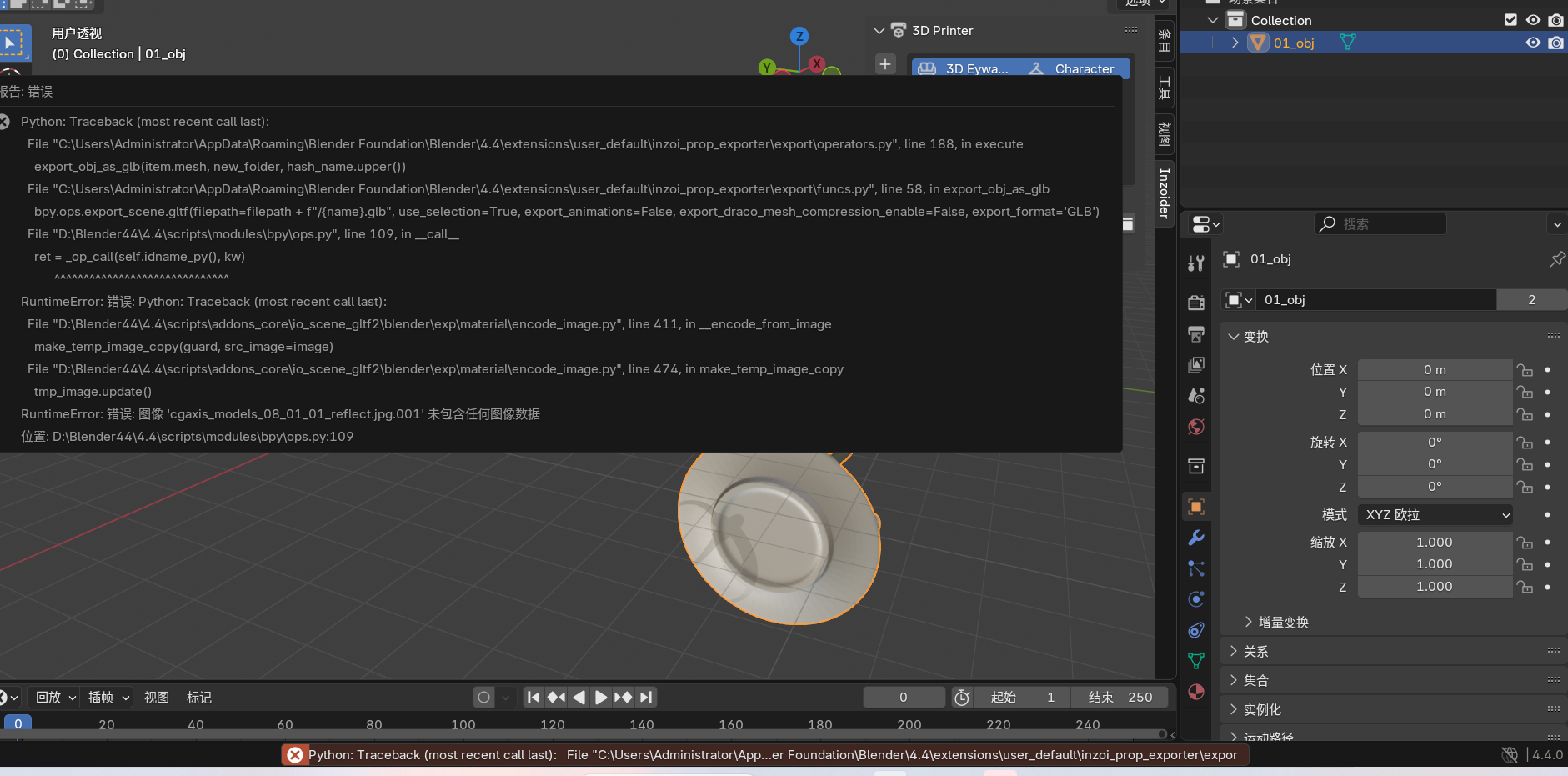The height and width of the screenshot is (776, 1568).
Task: Jump to the timeline start frame
Action: pyautogui.click(x=534, y=697)
